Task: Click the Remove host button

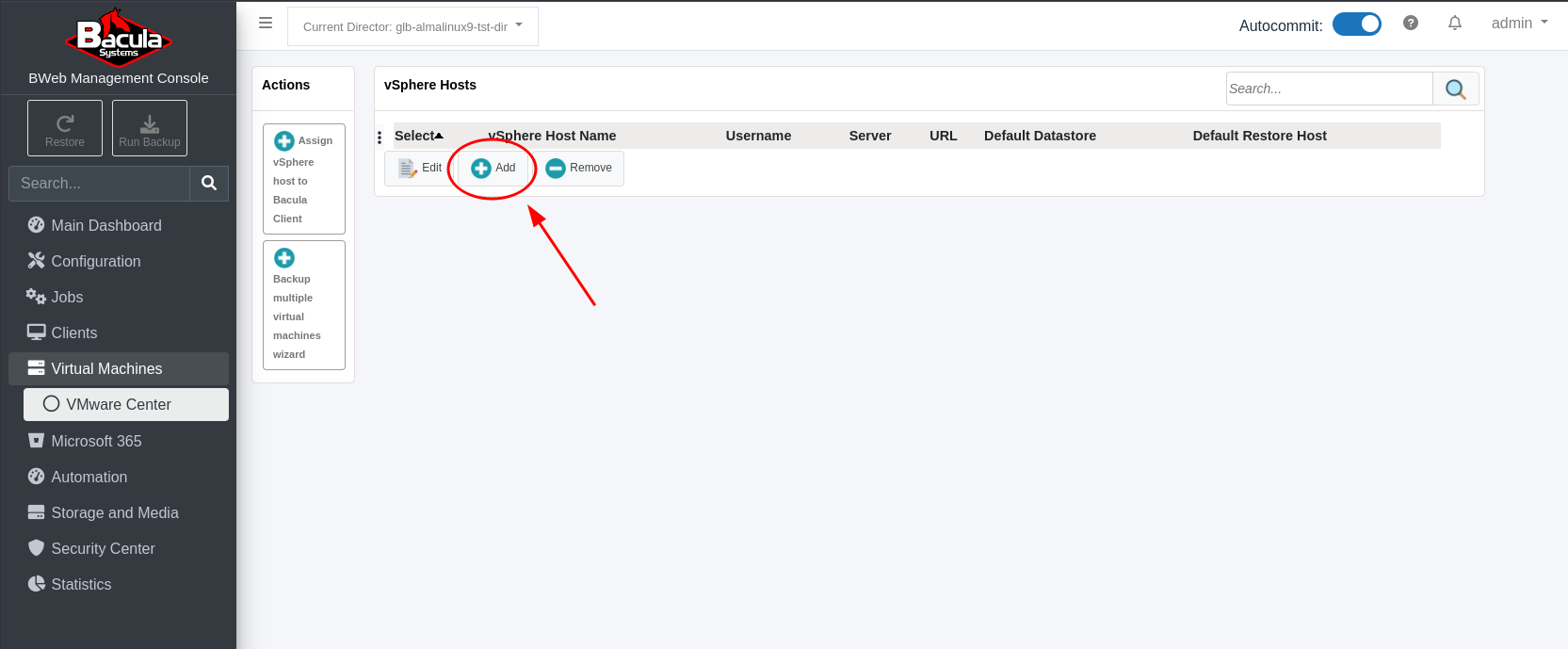Action: pos(579,169)
